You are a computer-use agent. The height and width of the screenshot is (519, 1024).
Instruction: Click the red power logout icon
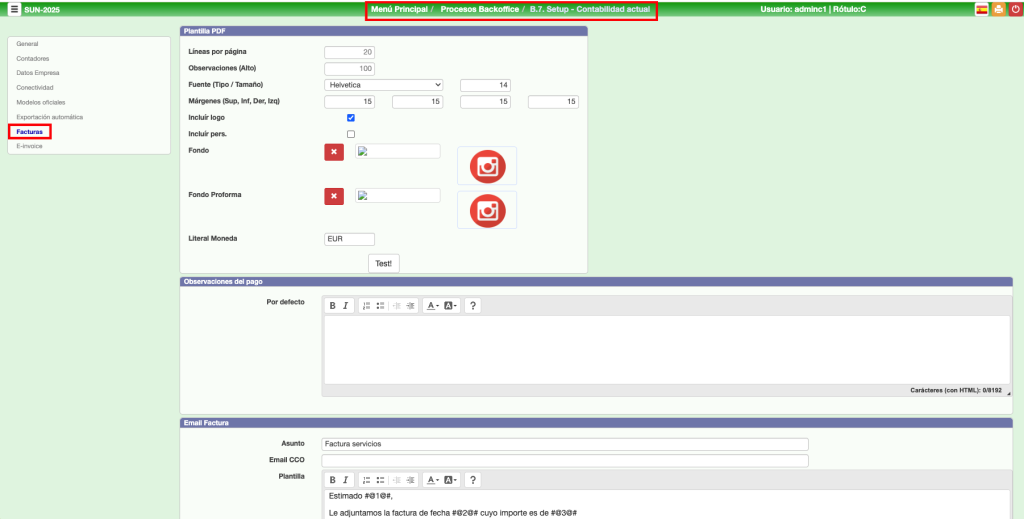pos(1014,9)
